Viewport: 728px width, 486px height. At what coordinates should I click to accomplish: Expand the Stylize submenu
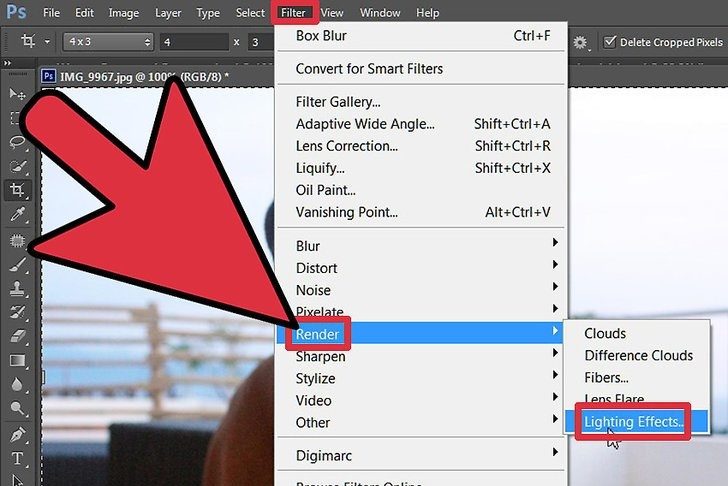pyautogui.click(x=420, y=378)
